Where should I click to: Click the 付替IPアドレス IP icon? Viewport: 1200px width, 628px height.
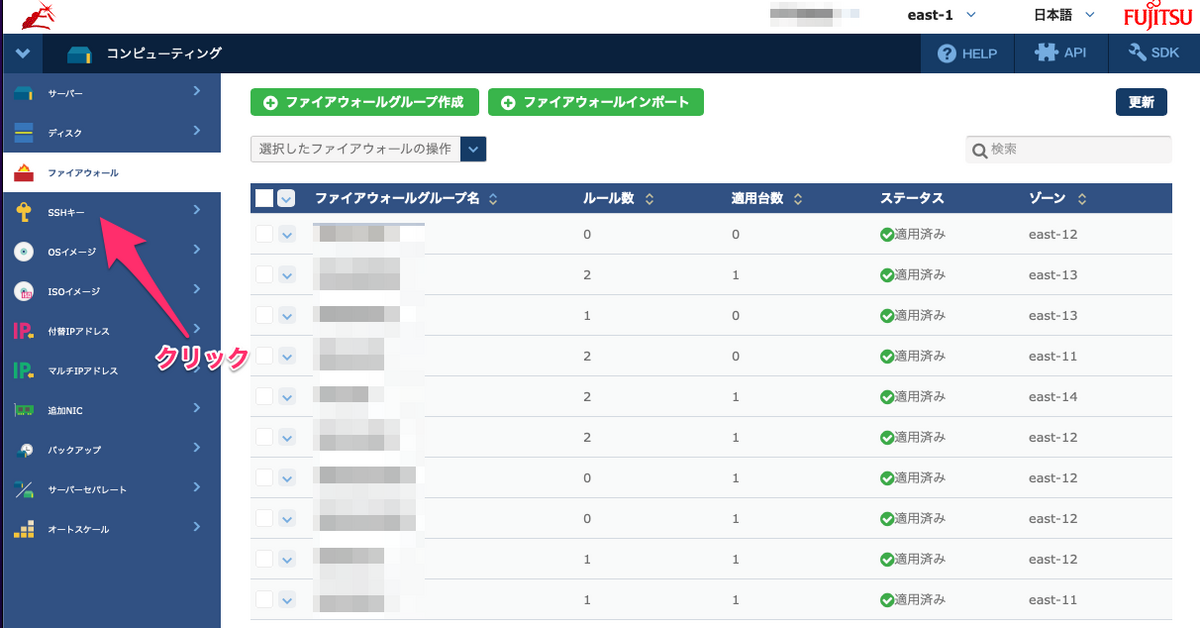[24, 331]
